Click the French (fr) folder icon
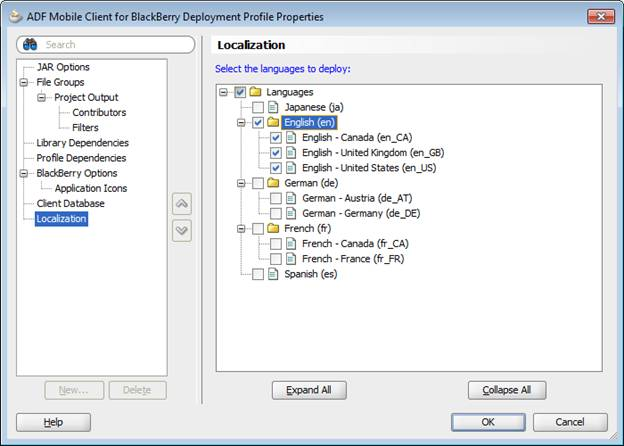Image resolution: width=624 pixels, height=446 pixels. click(273, 228)
